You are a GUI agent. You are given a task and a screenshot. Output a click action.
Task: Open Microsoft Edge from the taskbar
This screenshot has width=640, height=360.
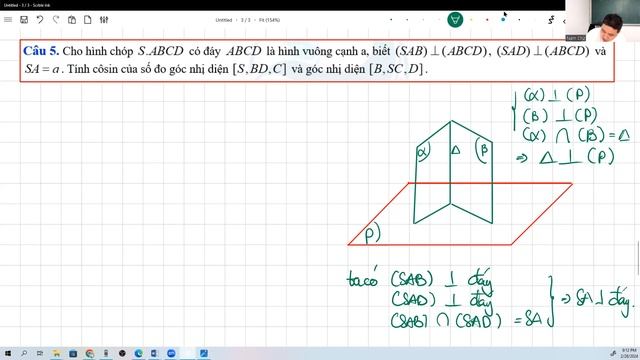click(138, 353)
